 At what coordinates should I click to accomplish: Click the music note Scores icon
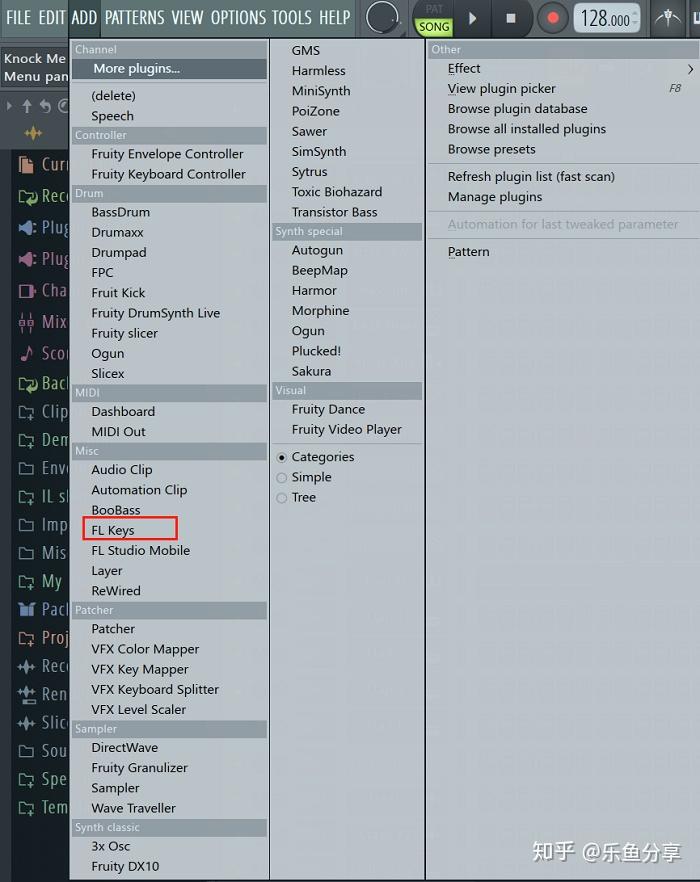(27, 353)
